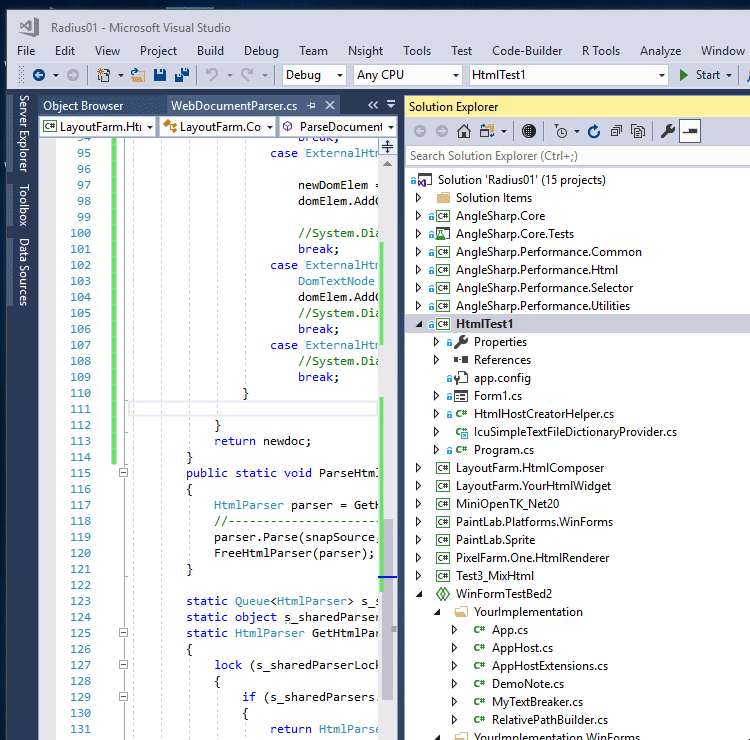Open the Edit menu
Screen dimensions: 750x740
click(65, 51)
